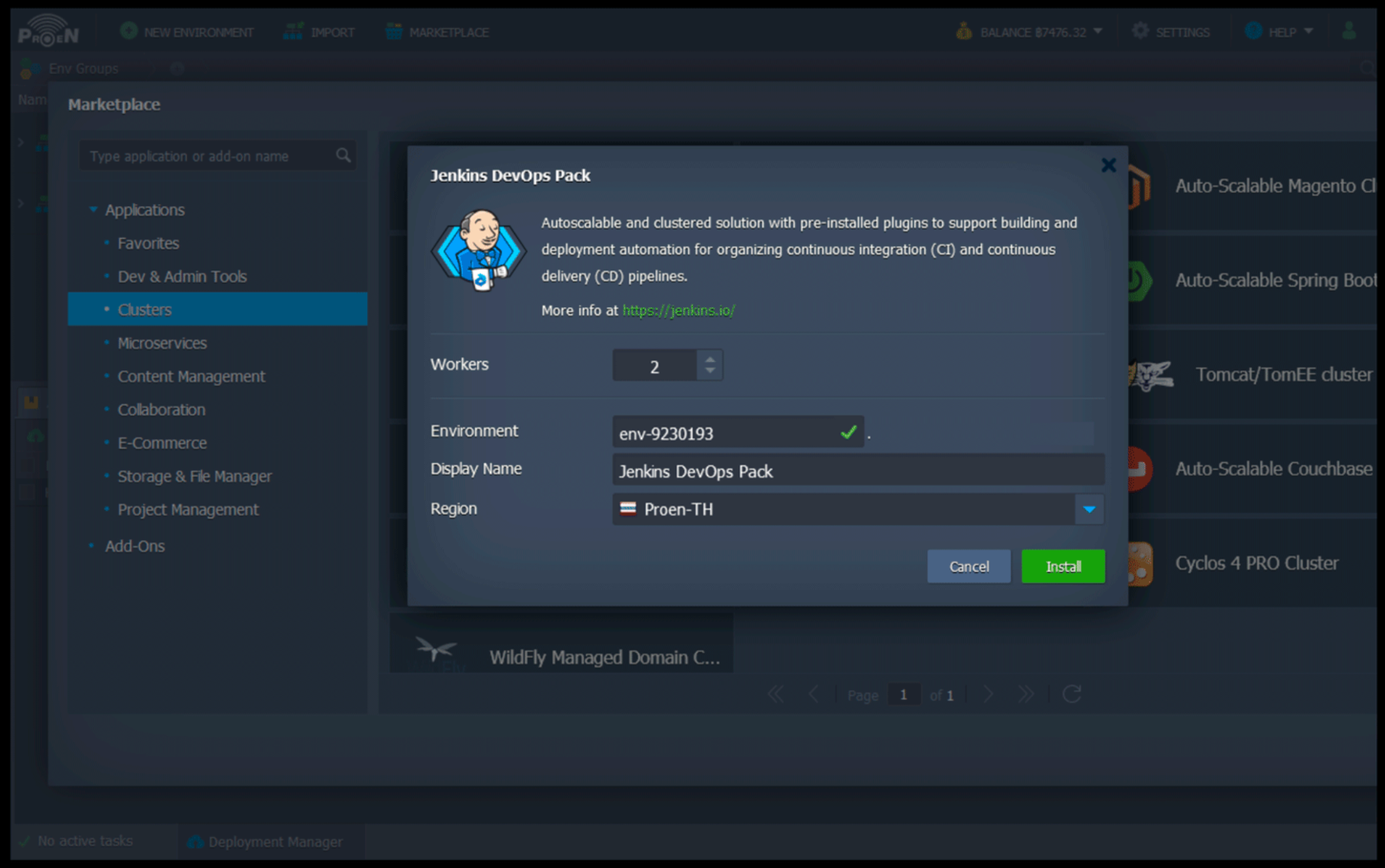Click the user account icon
Image resolution: width=1385 pixels, height=868 pixels.
(x=1349, y=30)
